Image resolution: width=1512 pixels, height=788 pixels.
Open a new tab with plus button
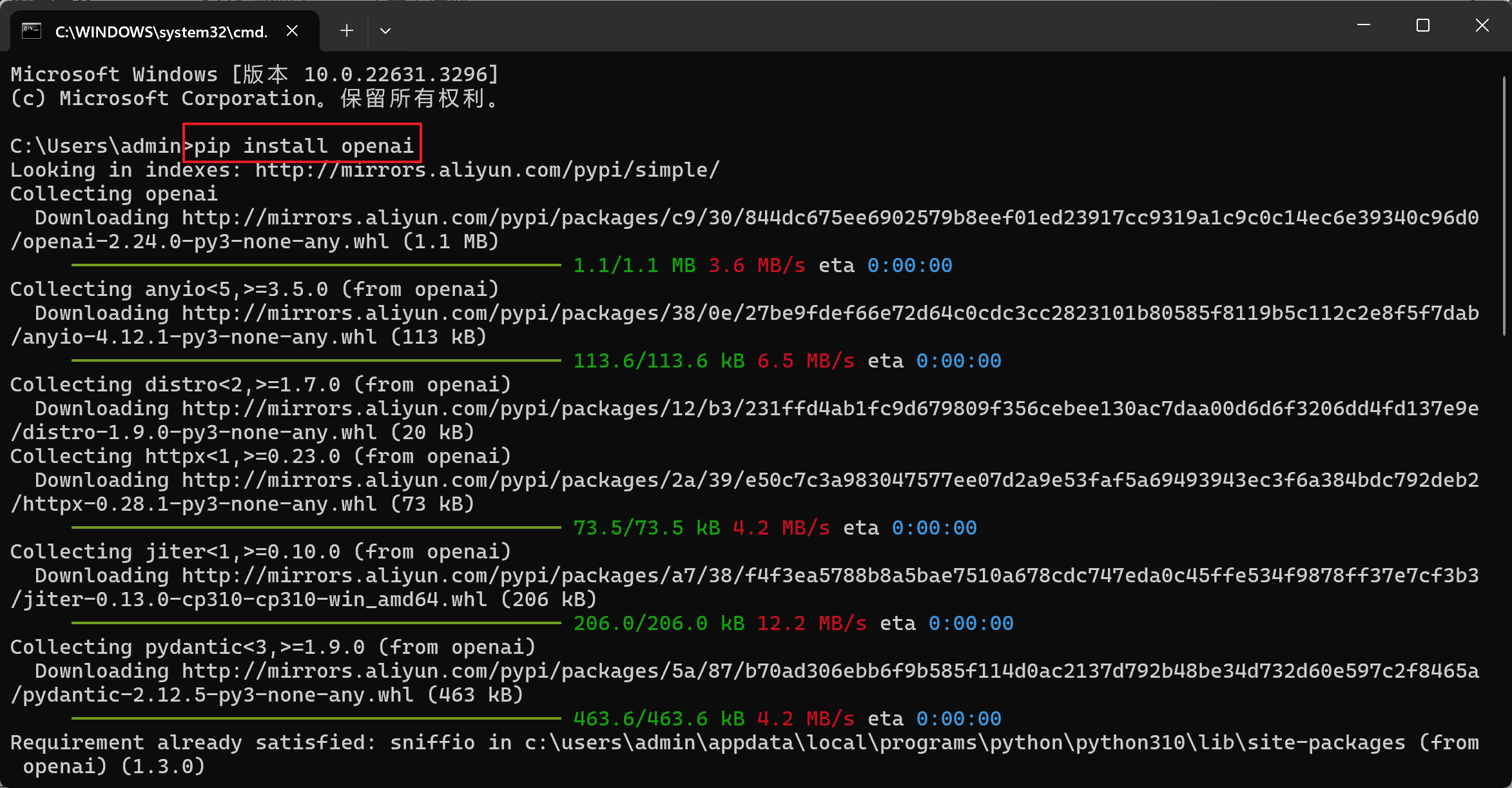pyautogui.click(x=347, y=30)
